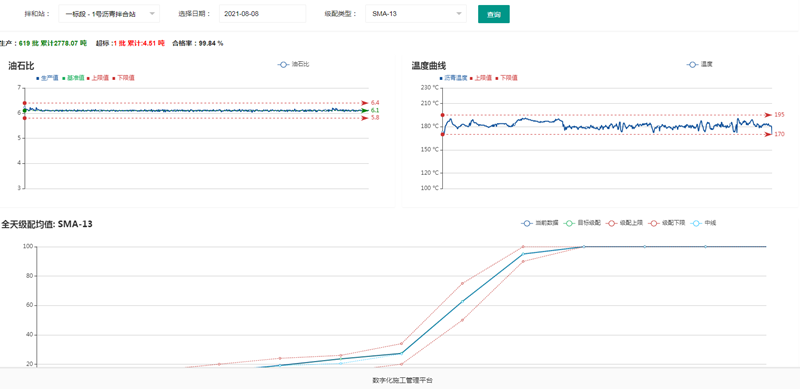800x389 pixels.
Task: Toggle the 油石比 series legend marker
Action: pos(283,65)
